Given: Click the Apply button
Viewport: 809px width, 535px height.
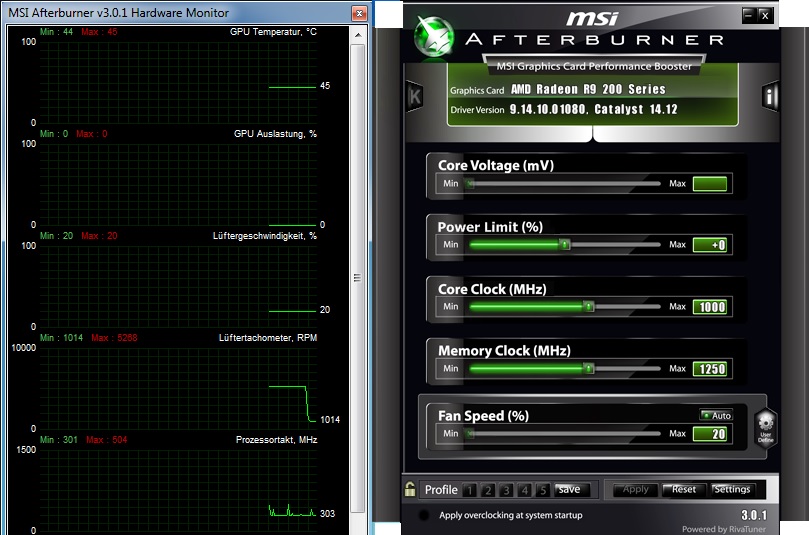Looking at the screenshot, I should pyautogui.click(x=635, y=490).
